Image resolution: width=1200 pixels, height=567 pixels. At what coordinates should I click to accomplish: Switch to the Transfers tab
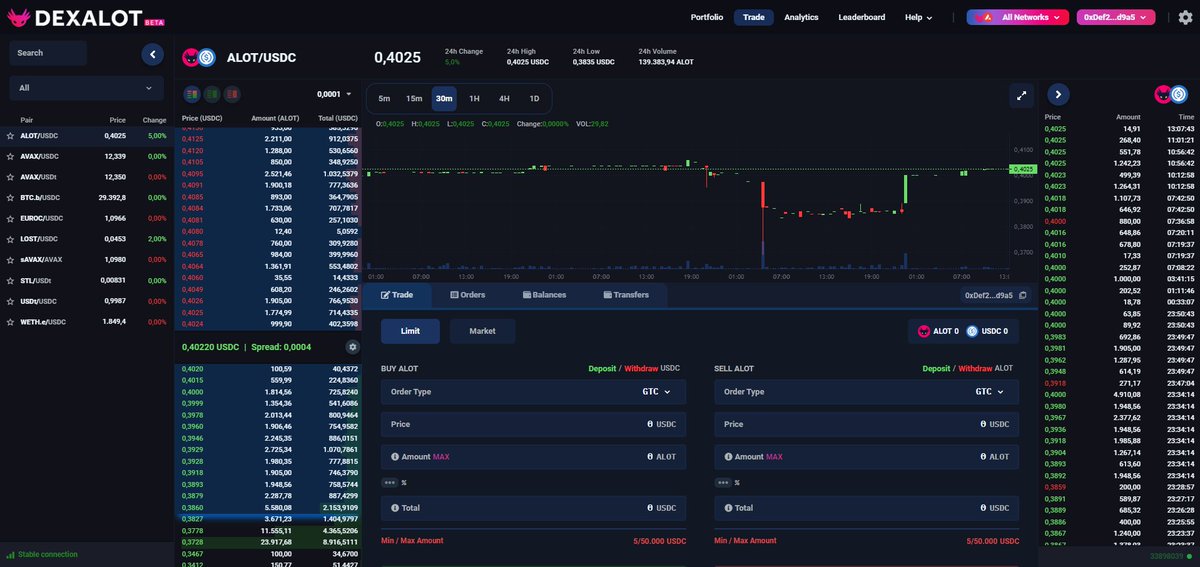tap(626, 295)
